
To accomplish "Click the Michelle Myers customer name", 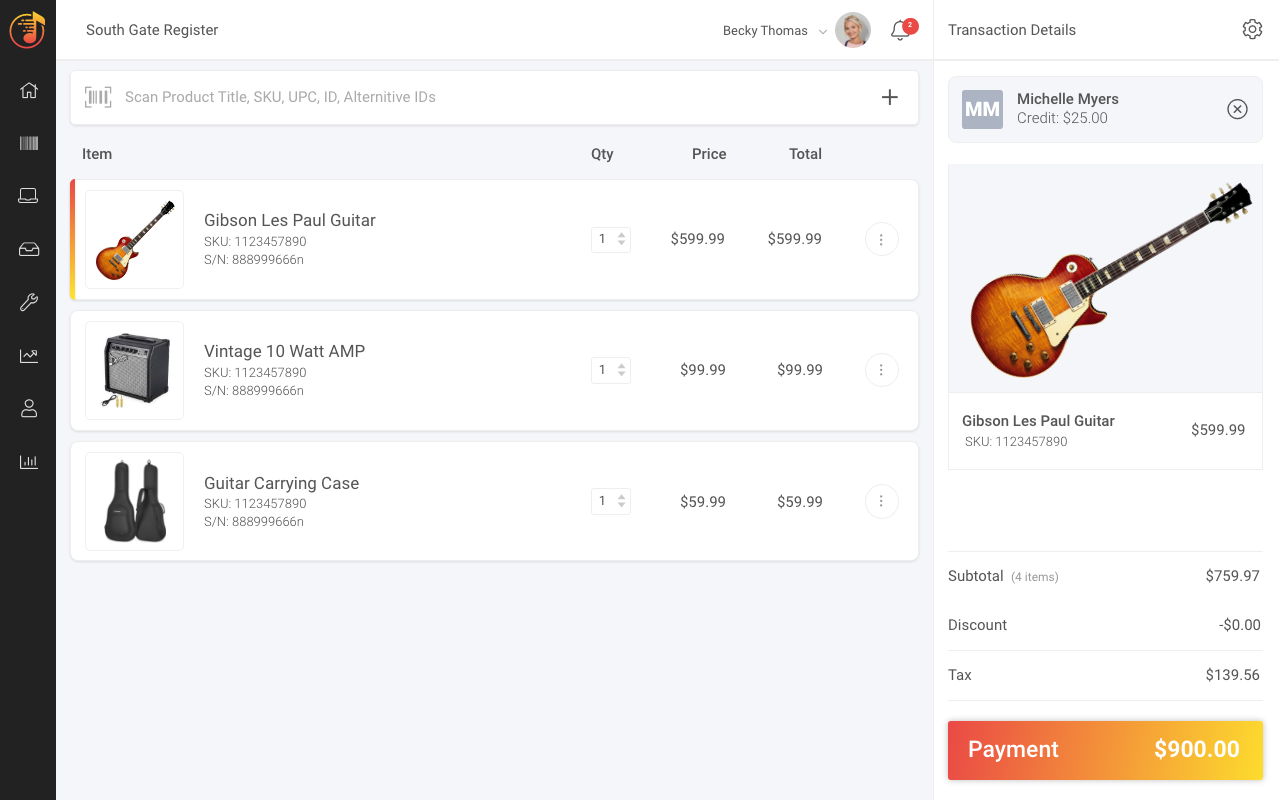I will pos(1068,99).
